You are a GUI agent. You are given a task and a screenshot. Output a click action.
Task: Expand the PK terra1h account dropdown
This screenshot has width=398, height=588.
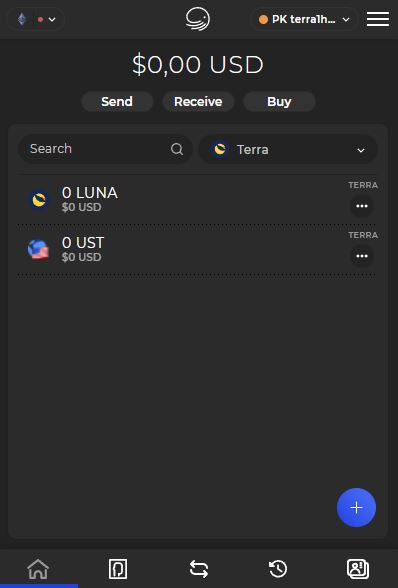(x=304, y=19)
